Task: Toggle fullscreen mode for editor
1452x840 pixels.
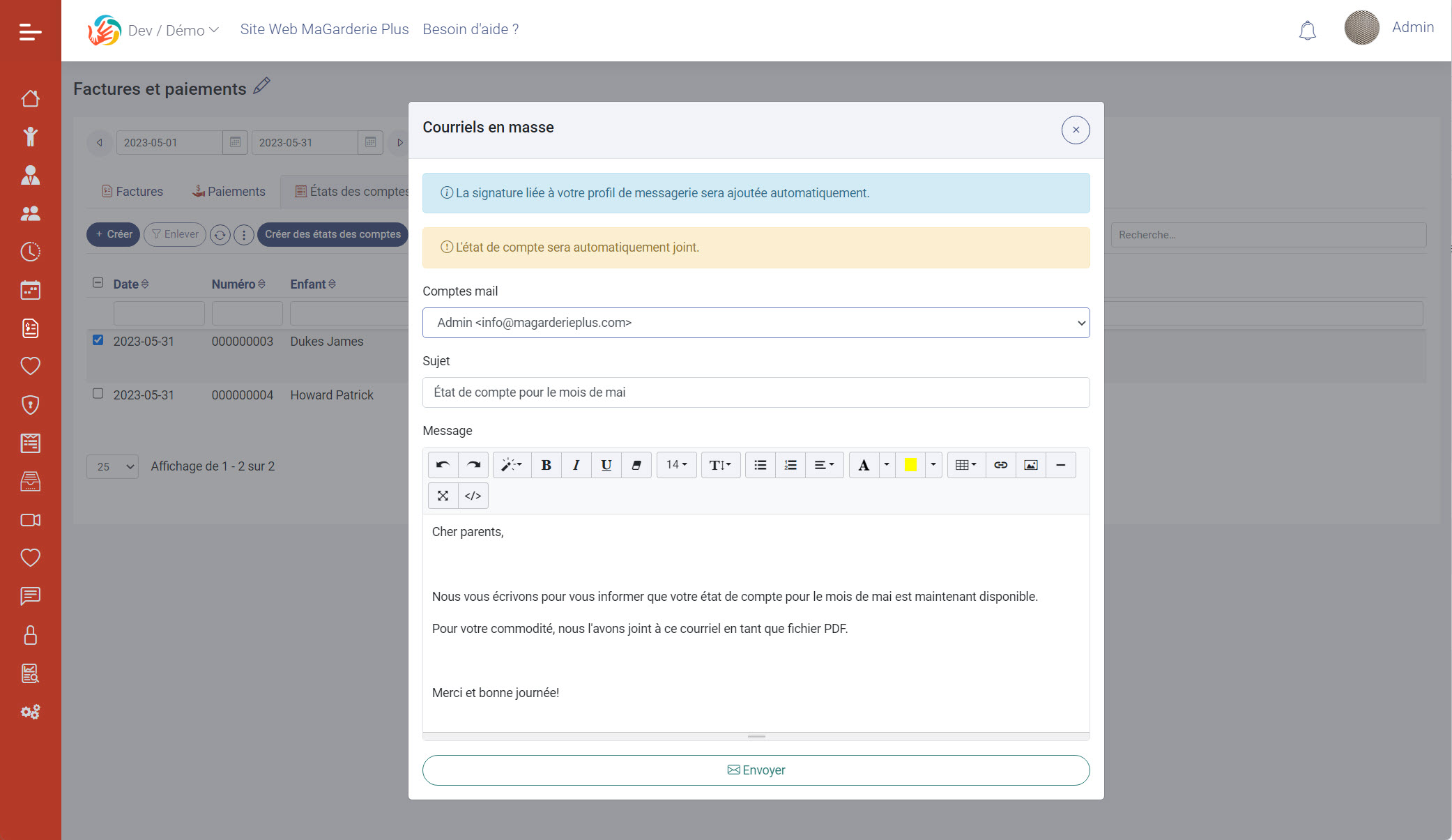Action: coord(443,496)
